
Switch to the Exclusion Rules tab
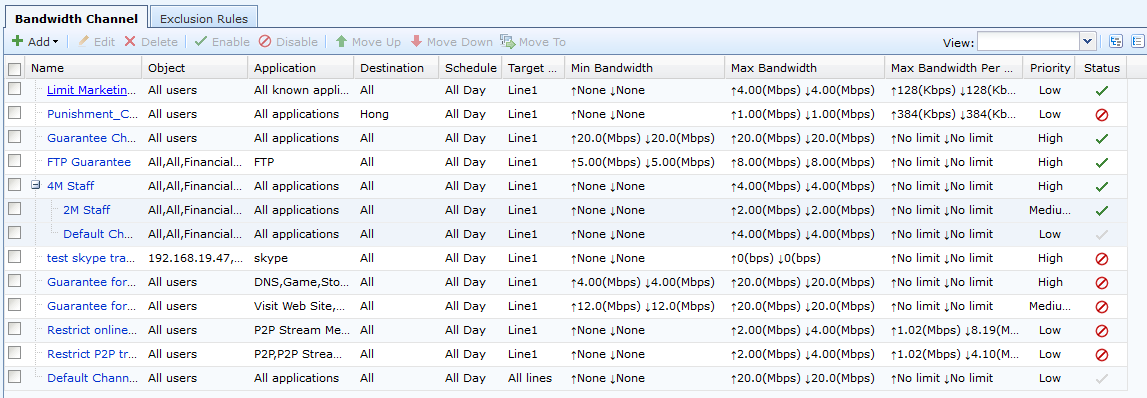point(203,19)
